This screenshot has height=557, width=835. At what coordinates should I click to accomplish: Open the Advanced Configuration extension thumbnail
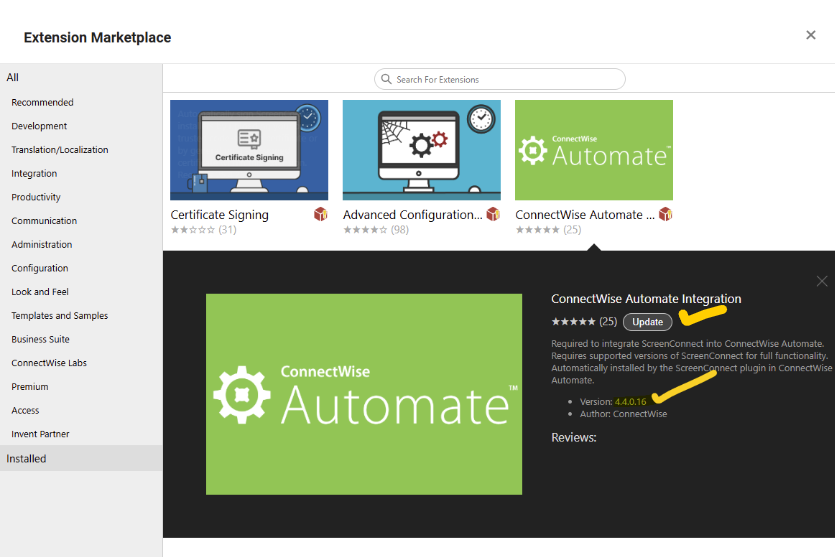click(422, 150)
